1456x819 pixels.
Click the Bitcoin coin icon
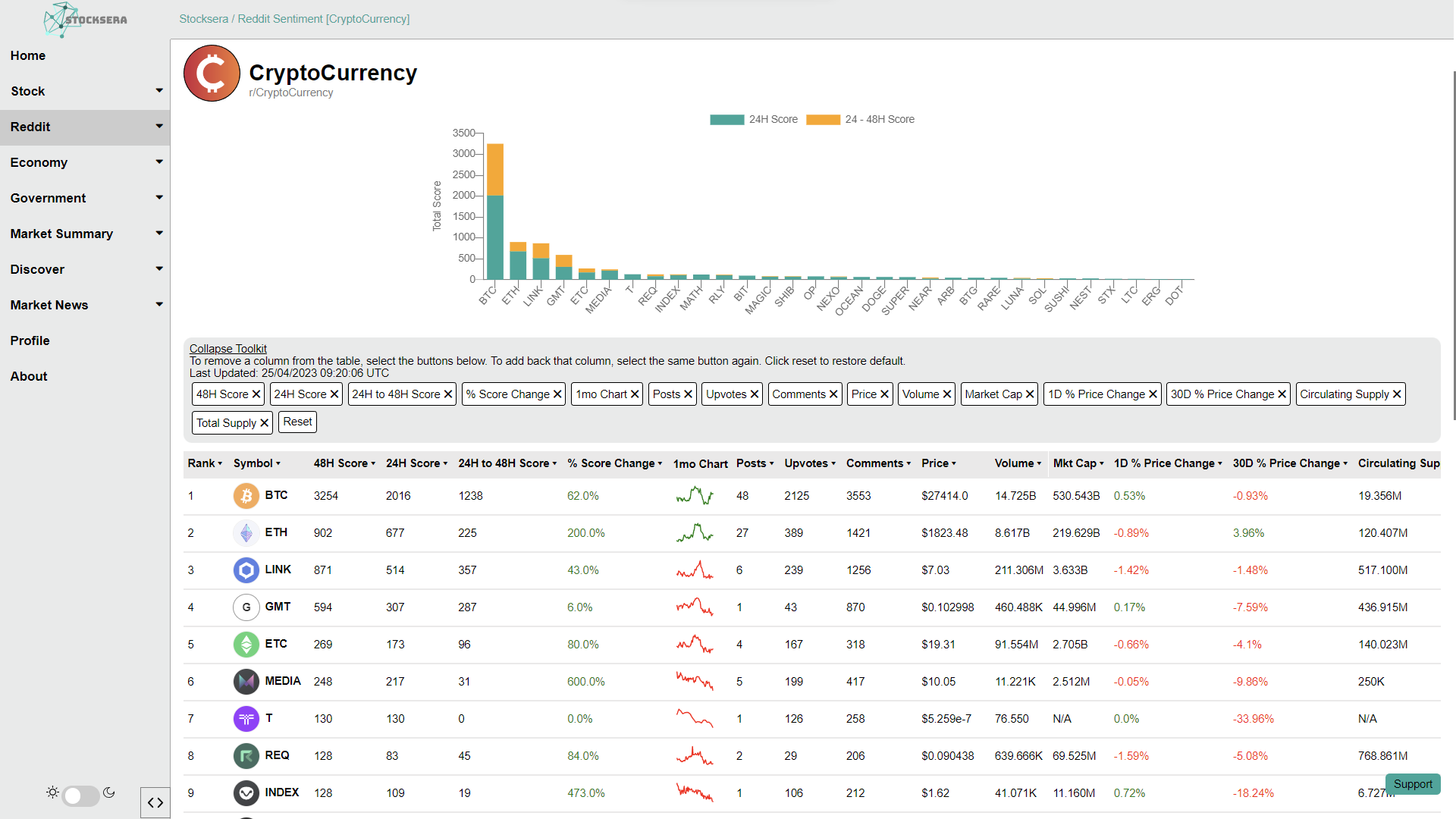pyautogui.click(x=246, y=496)
